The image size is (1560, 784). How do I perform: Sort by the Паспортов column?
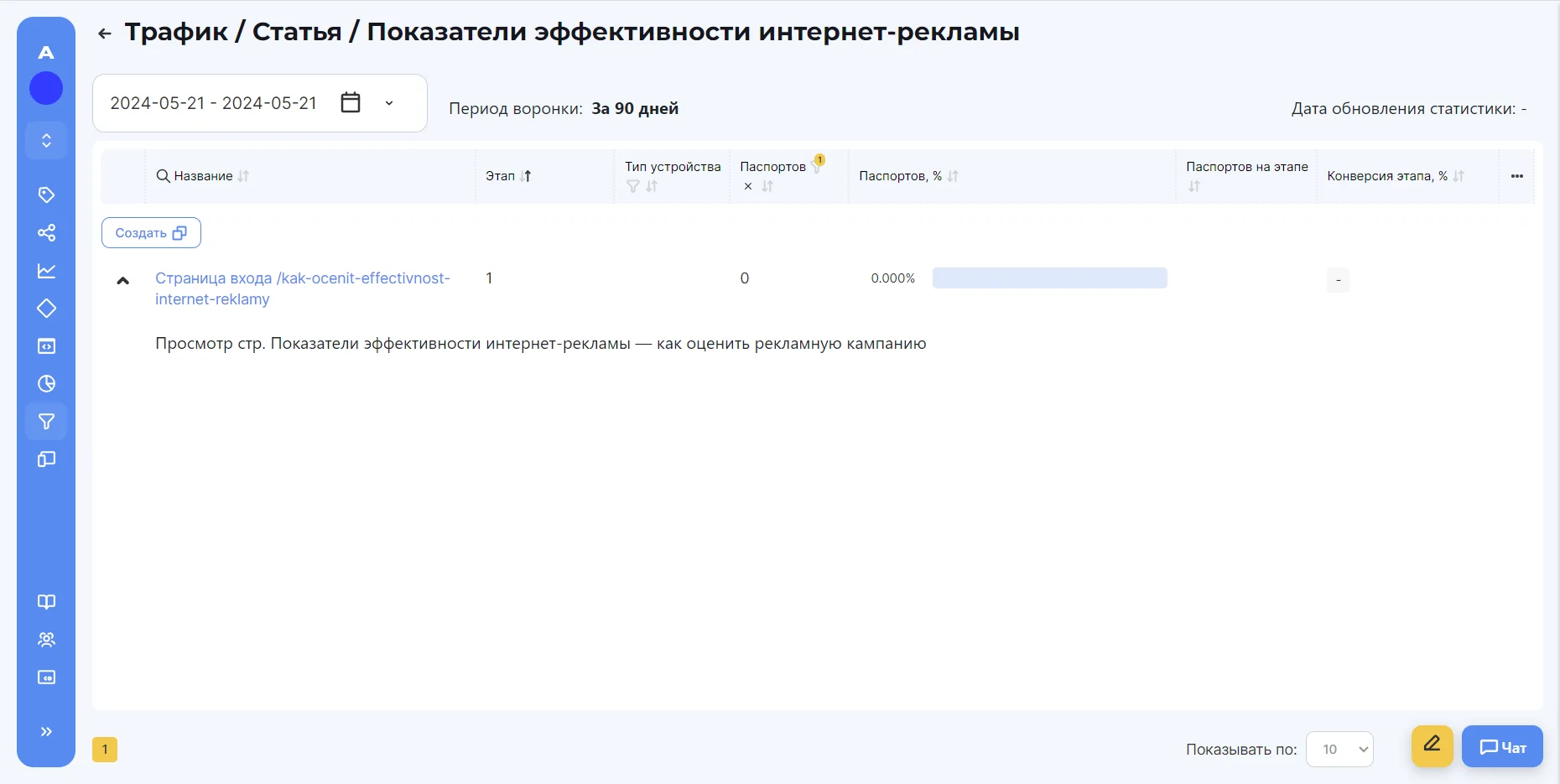(x=767, y=186)
